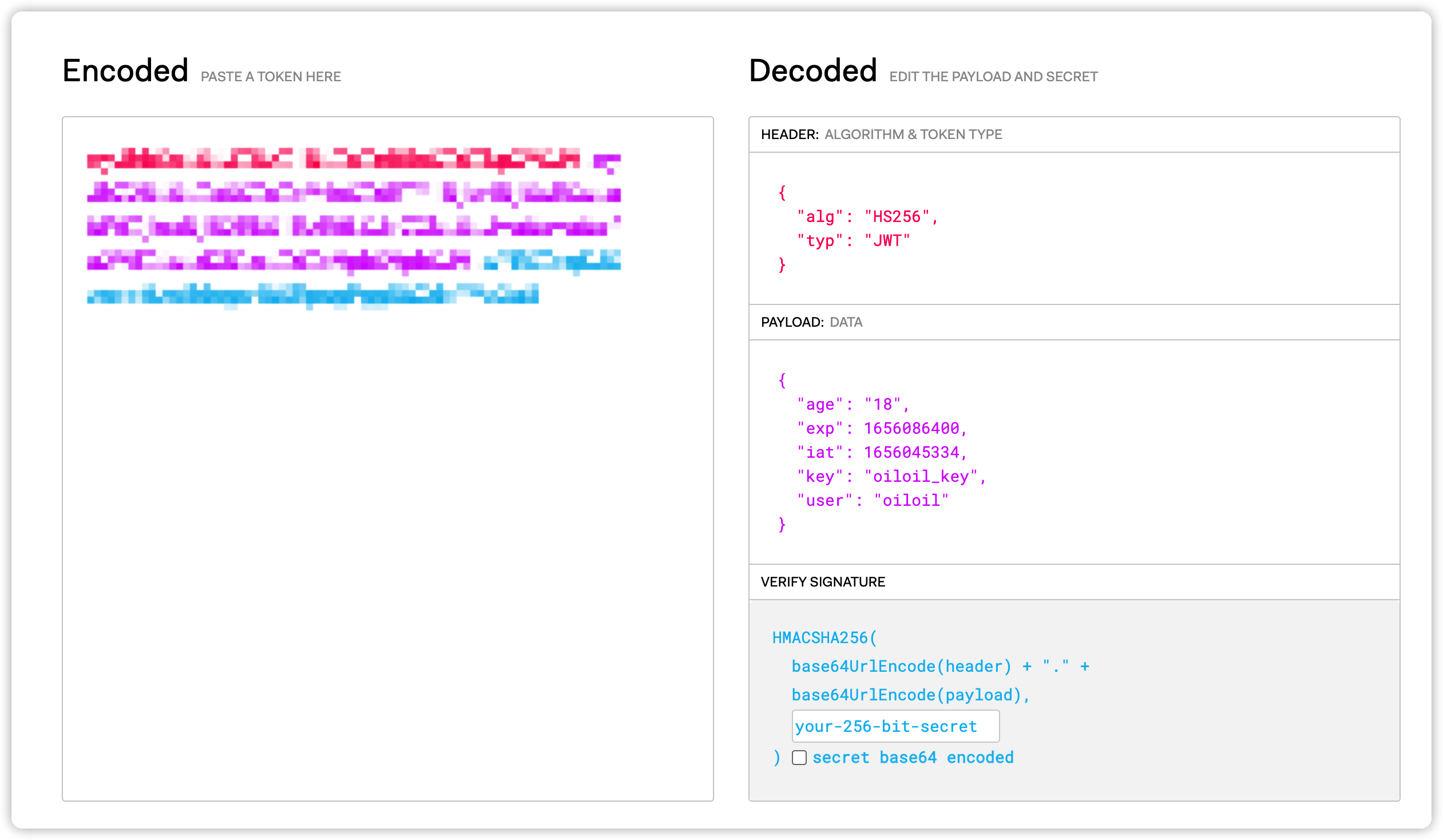Image resolution: width=1443 pixels, height=840 pixels.
Task: Click the PAYLOAD: DATA section label
Action: pyautogui.click(x=811, y=322)
